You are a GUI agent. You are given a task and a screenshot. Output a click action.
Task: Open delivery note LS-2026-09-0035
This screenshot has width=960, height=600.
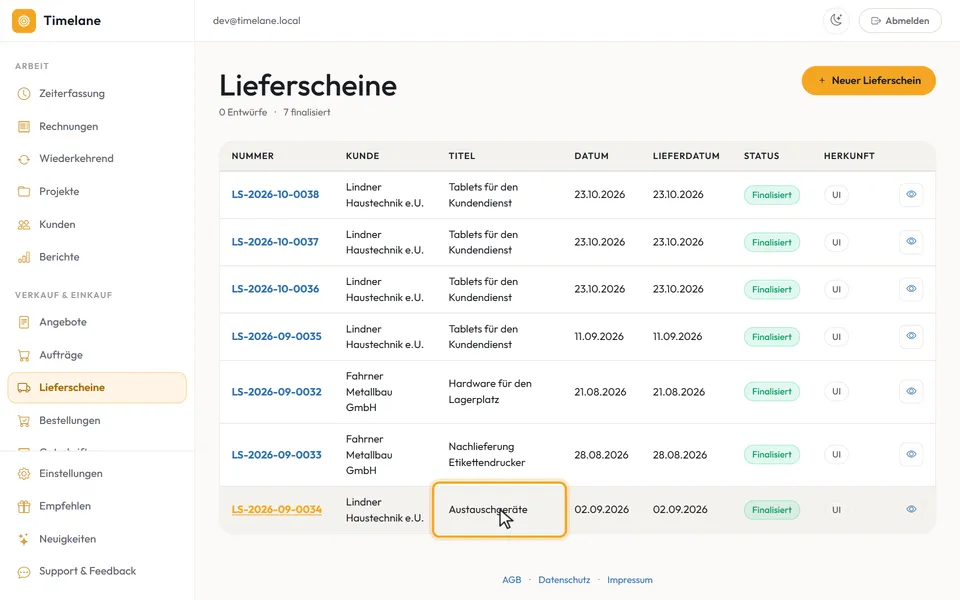276,336
